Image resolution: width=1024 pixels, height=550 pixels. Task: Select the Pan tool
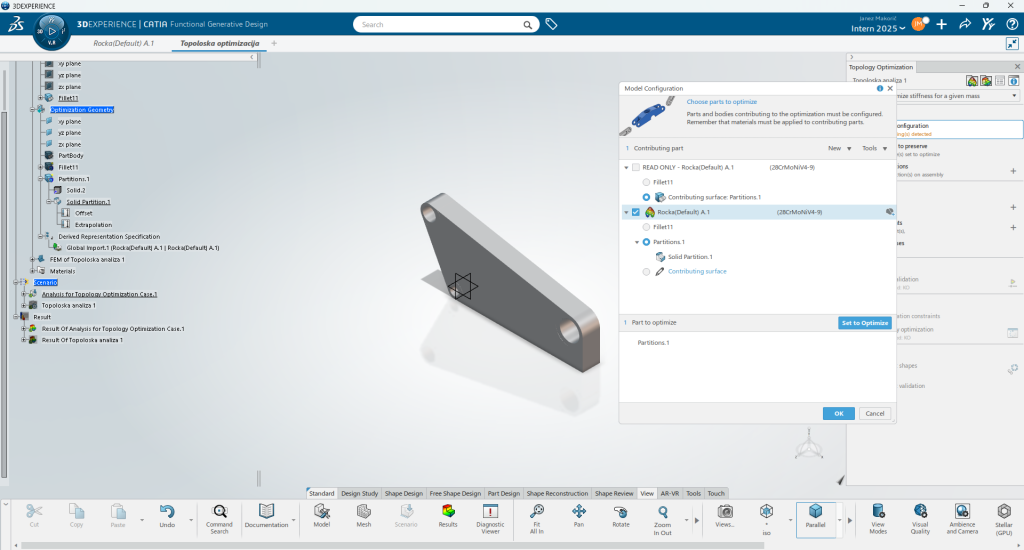tap(579, 516)
